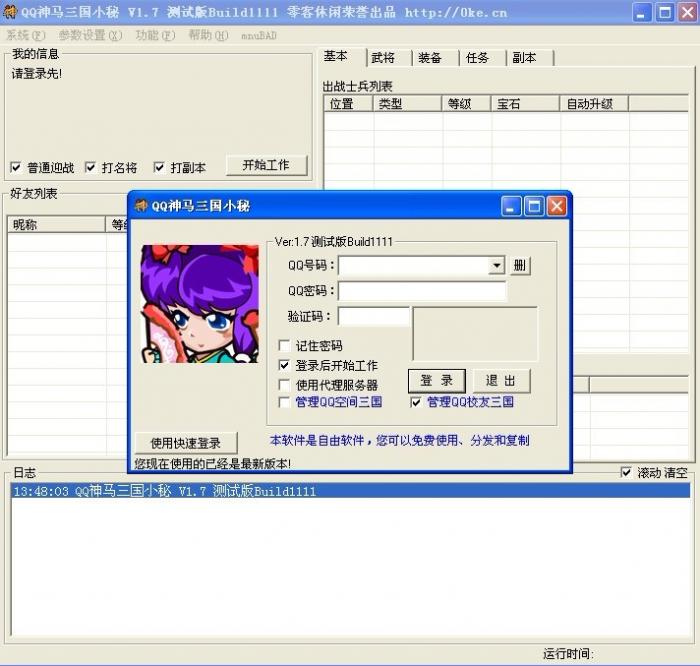700x666 pixels.
Task: Click 清空 to clear the log
Action: [675, 472]
